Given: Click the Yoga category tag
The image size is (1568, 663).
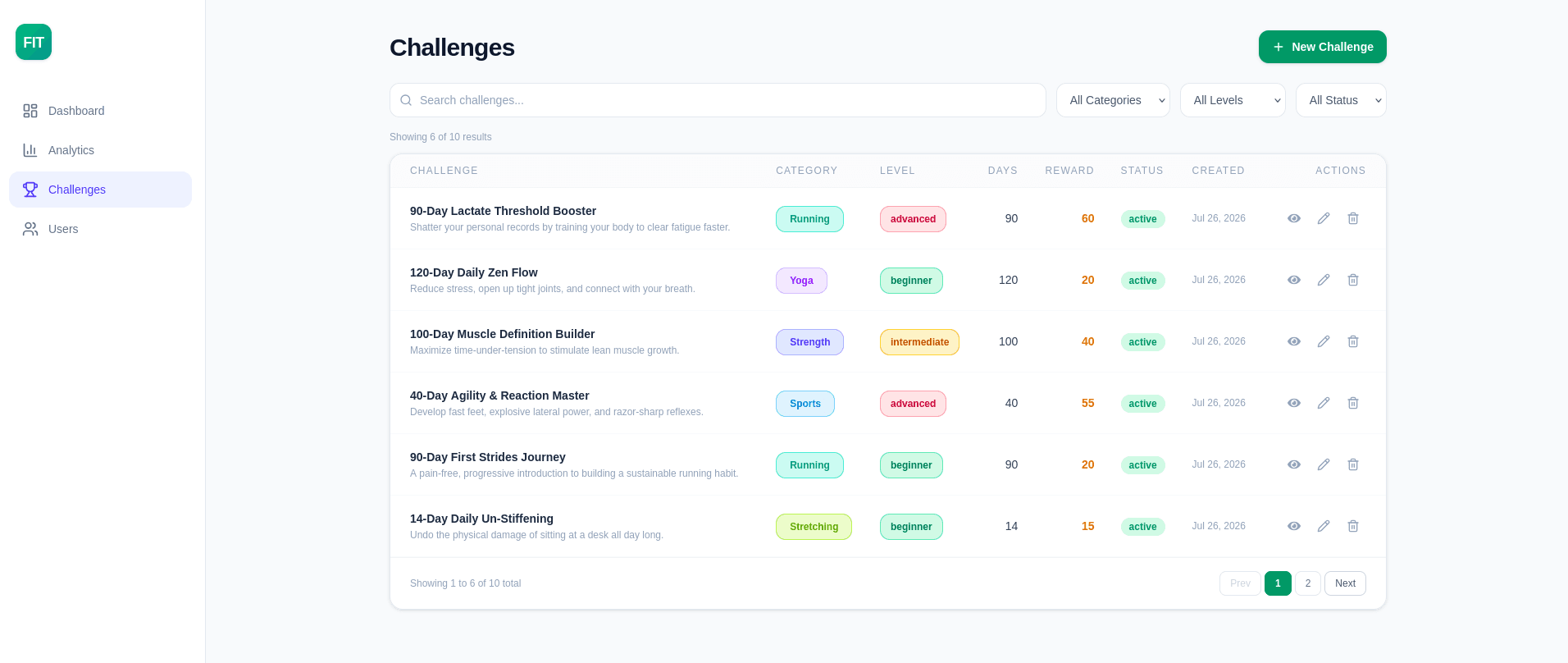Looking at the screenshot, I should (x=801, y=281).
